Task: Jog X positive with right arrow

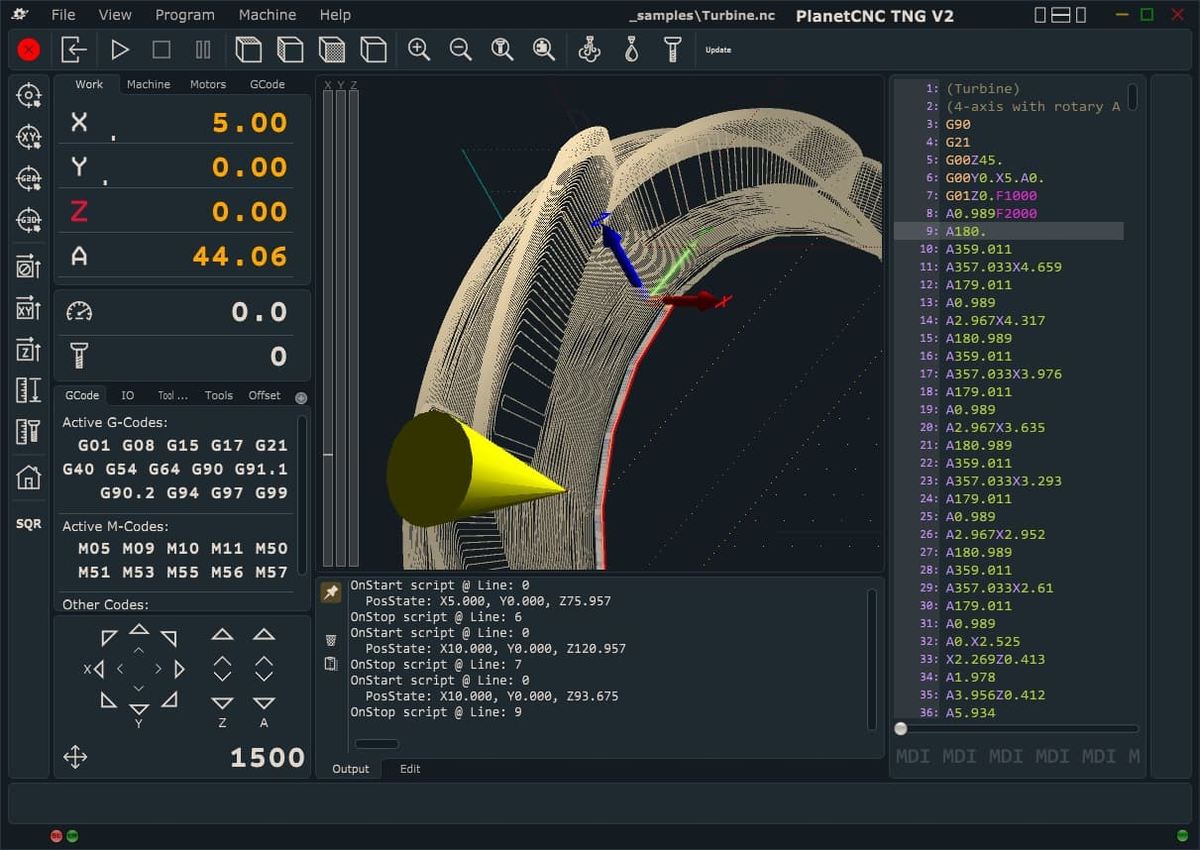Action: tap(179, 668)
